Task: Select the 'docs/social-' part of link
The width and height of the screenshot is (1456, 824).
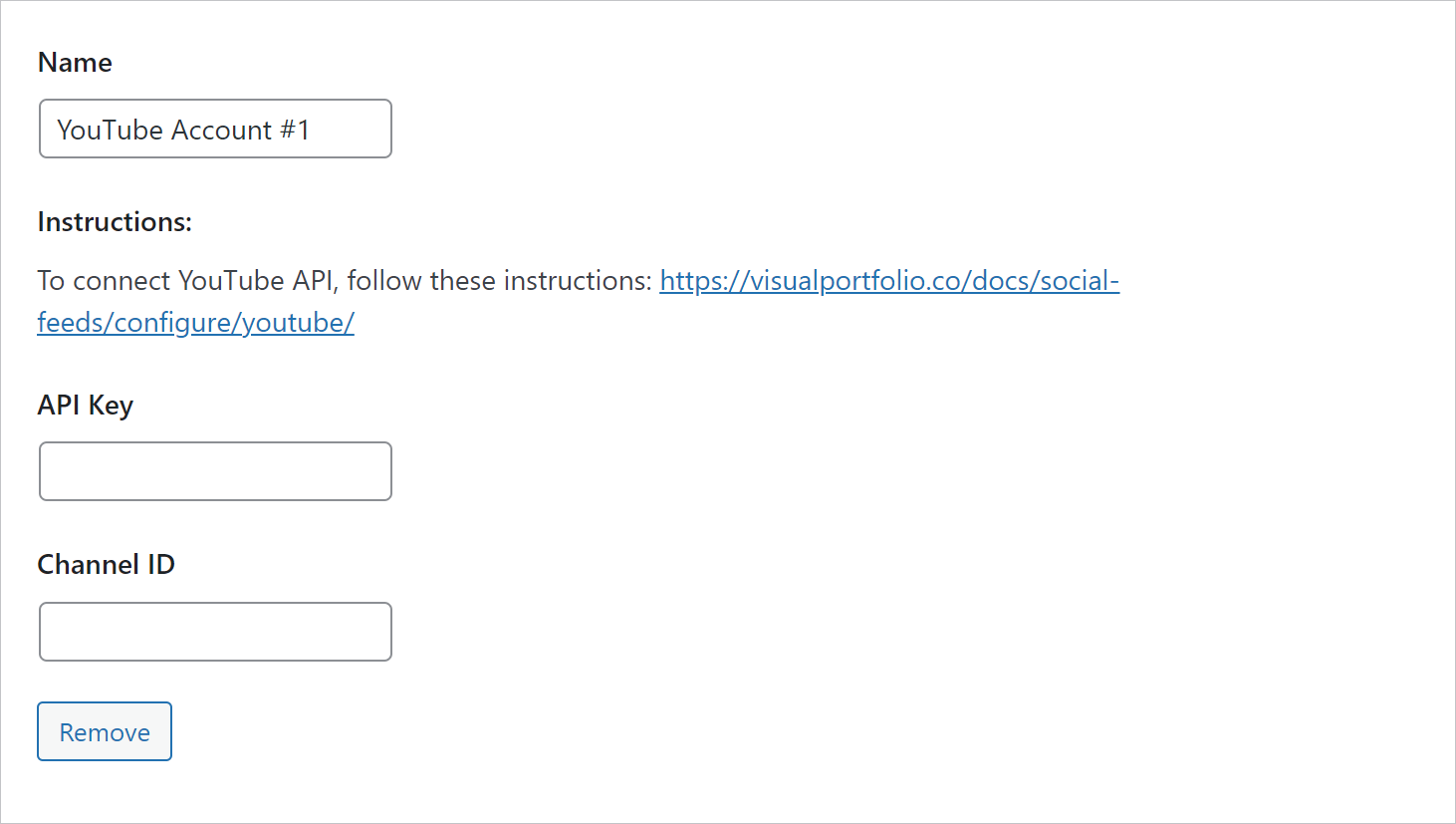Action: click(x=1046, y=281)
